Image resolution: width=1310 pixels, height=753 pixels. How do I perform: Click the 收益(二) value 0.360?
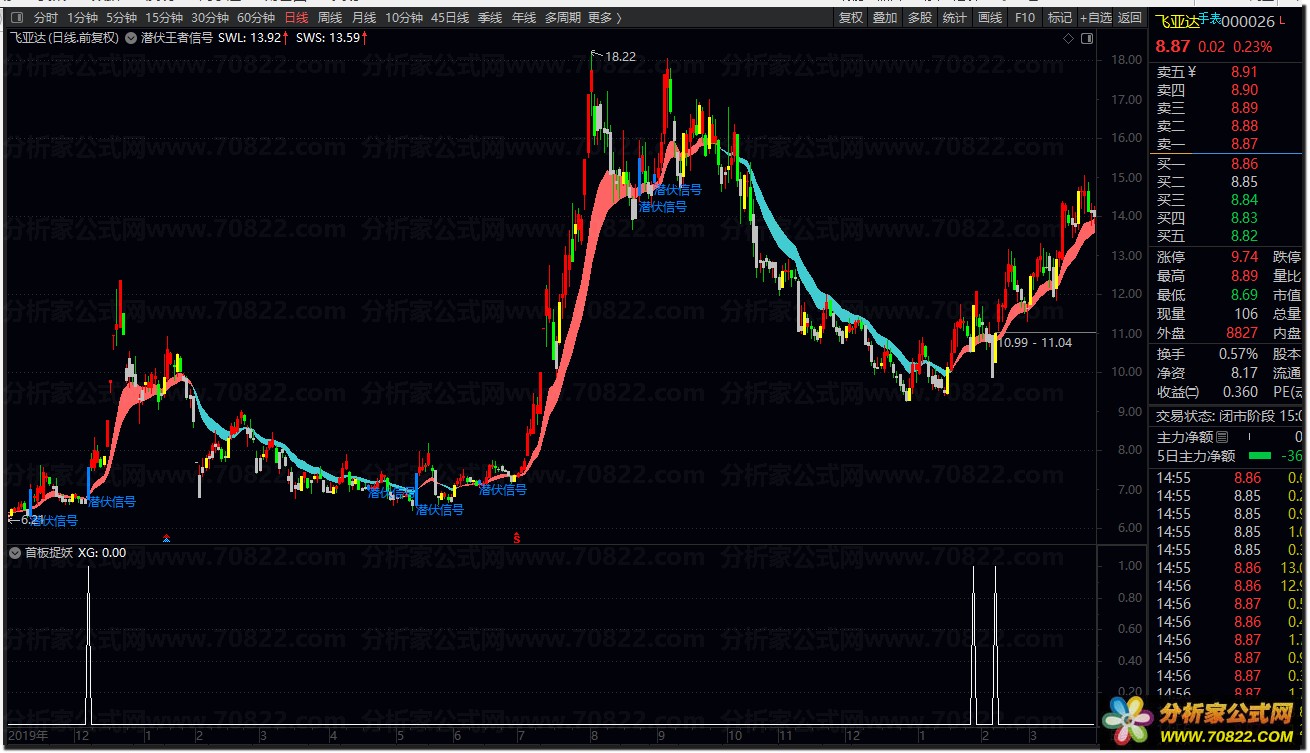(x=1241, y=392)
